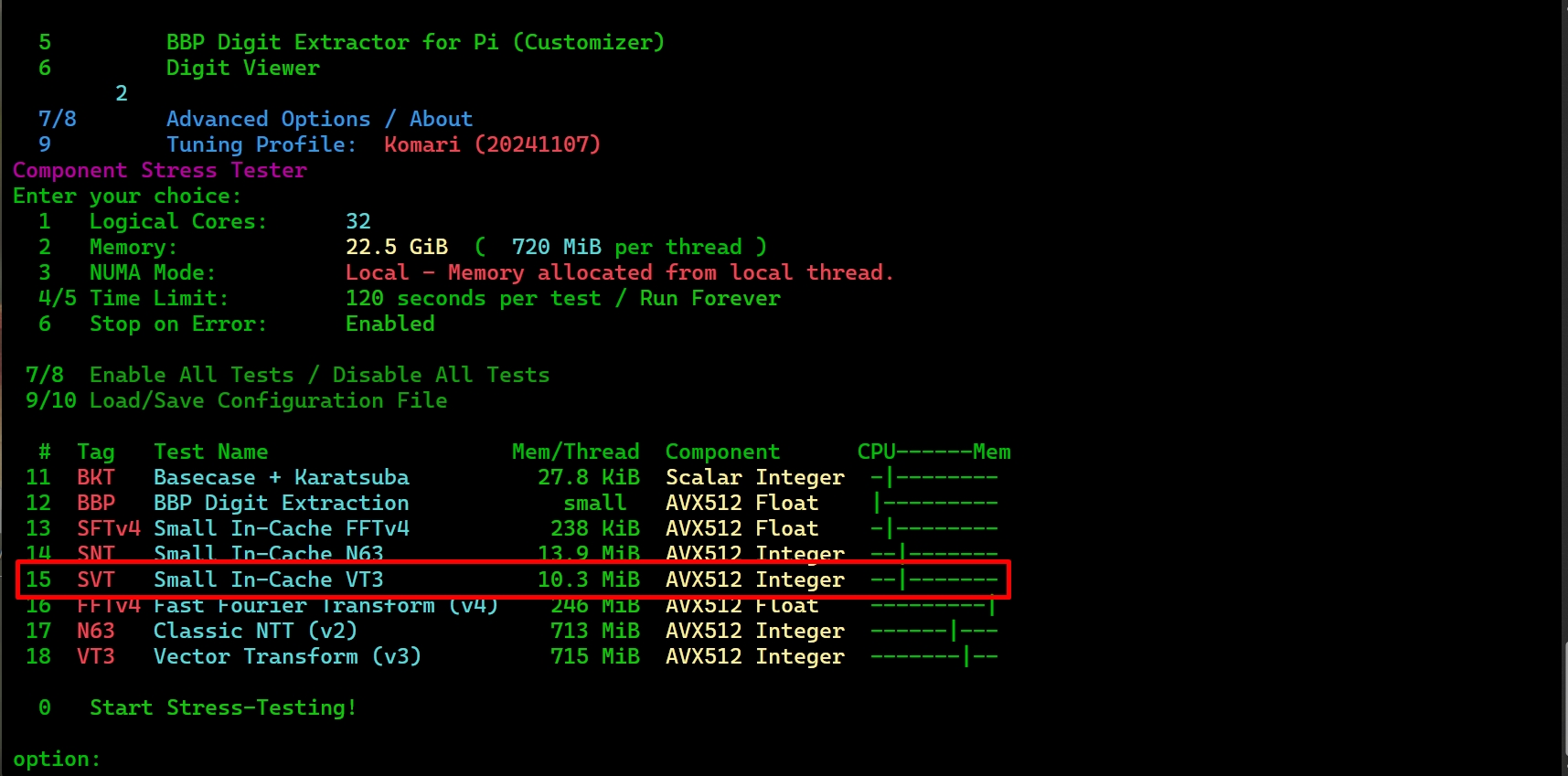Click Start Stress-Testing! line
This screenshot has width=1568, height=776.
pyautogui.click(x=222, y=708)
